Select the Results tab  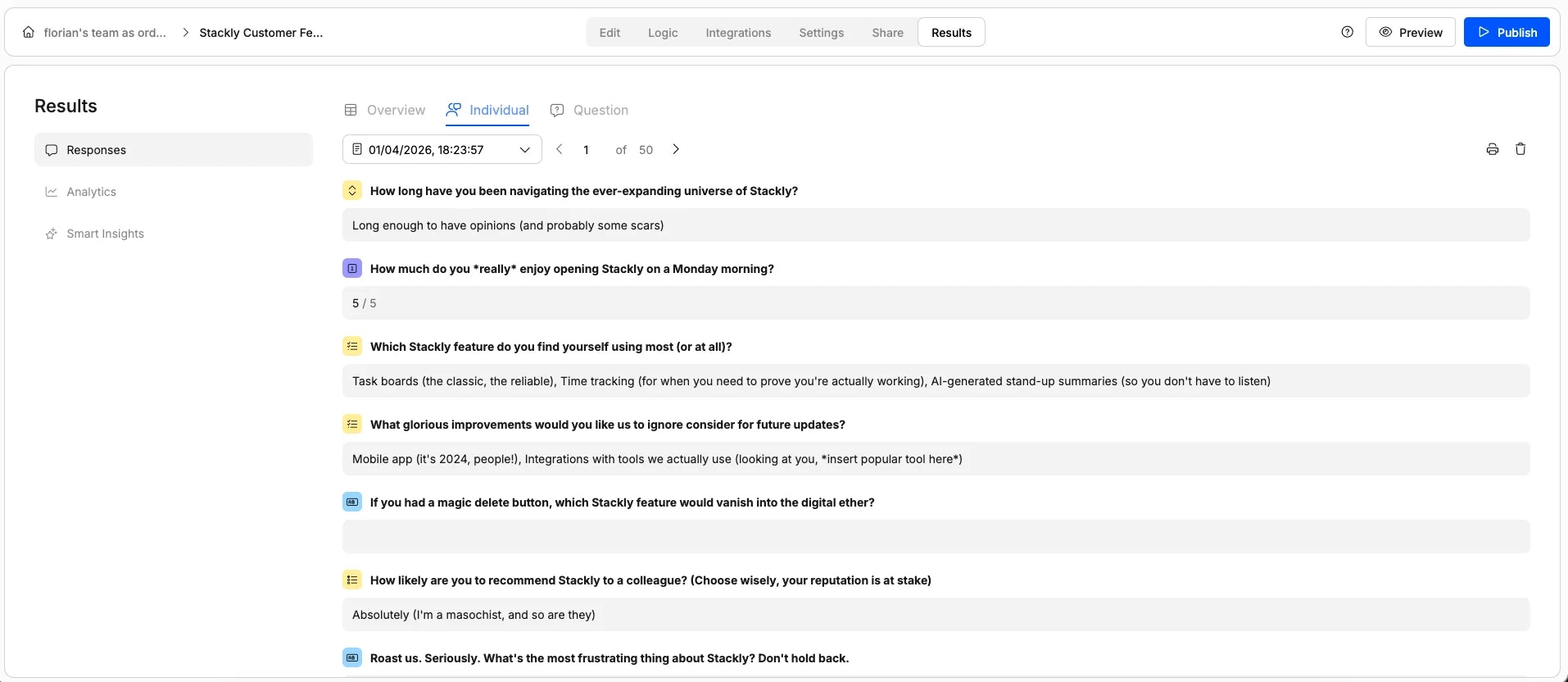tap(951, 33)
